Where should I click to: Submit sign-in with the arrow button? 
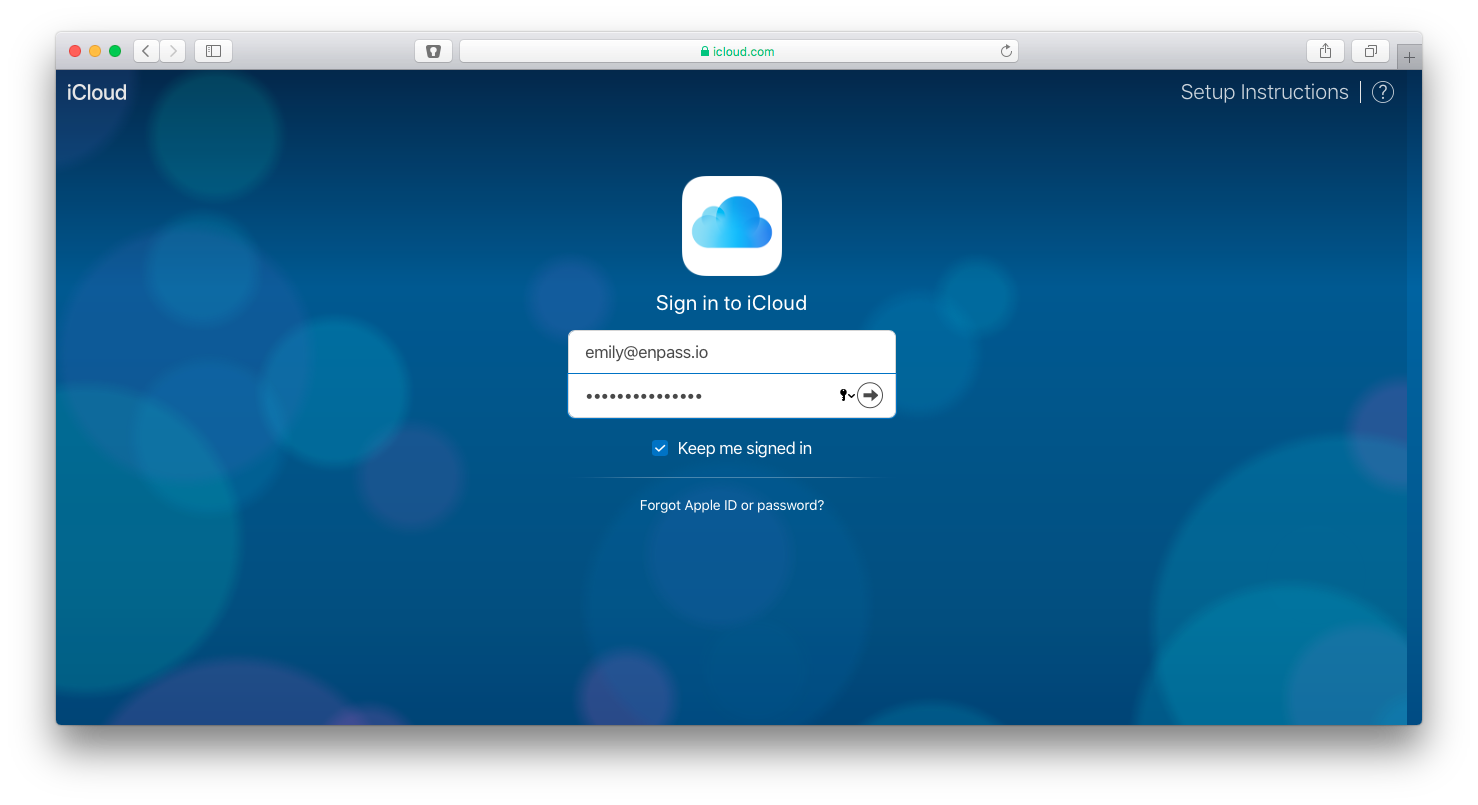pyautogui.click(x=870, y=395)
